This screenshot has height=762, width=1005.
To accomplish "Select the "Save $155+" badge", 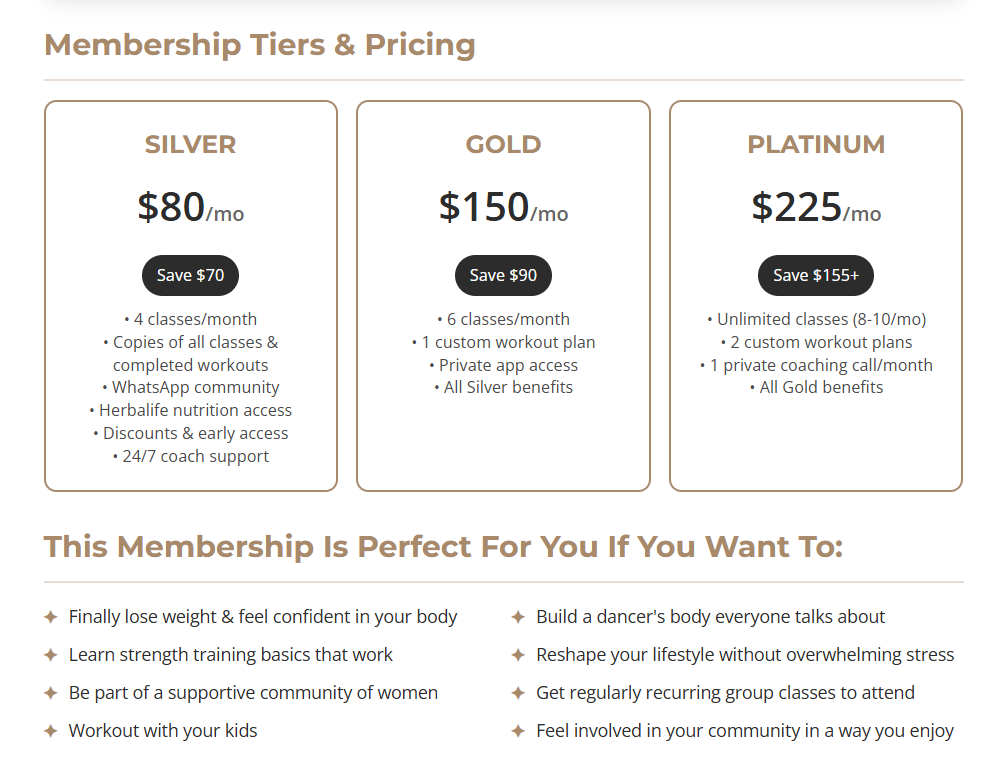I will [x=815, y=275].
